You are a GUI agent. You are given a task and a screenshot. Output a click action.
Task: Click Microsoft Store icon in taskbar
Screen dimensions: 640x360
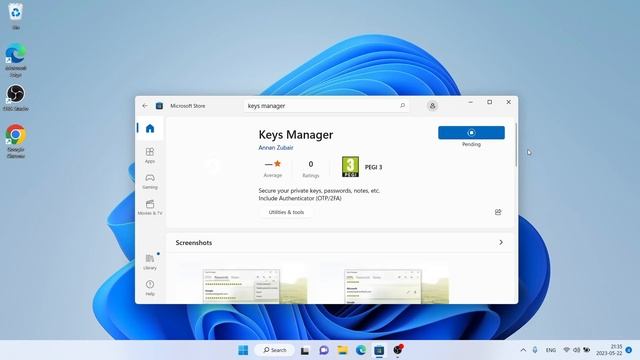coord(379,350)
